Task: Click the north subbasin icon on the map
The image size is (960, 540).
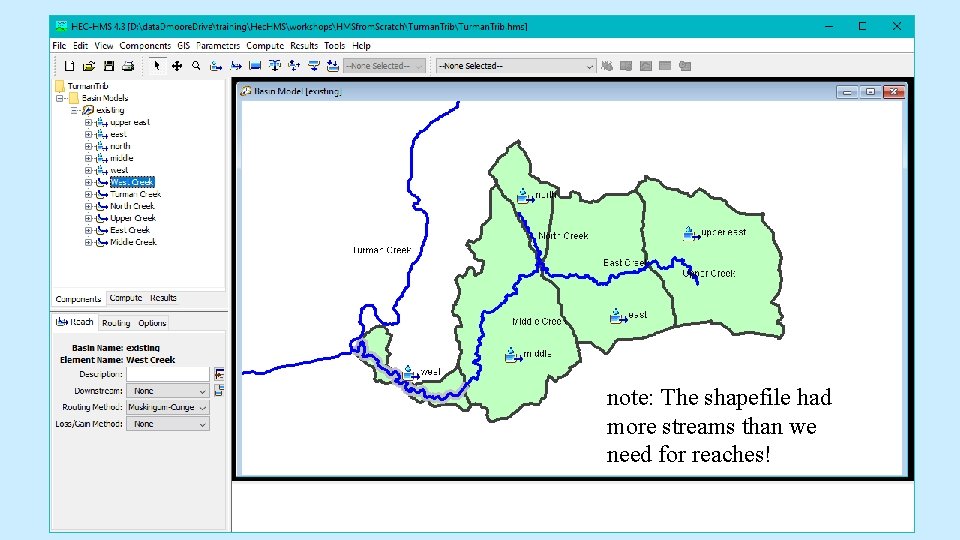Action: (x=524, y=196)
